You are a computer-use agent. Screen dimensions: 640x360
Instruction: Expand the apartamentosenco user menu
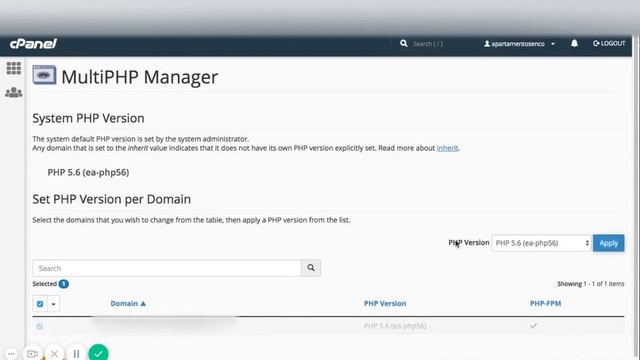pos(519,44)
